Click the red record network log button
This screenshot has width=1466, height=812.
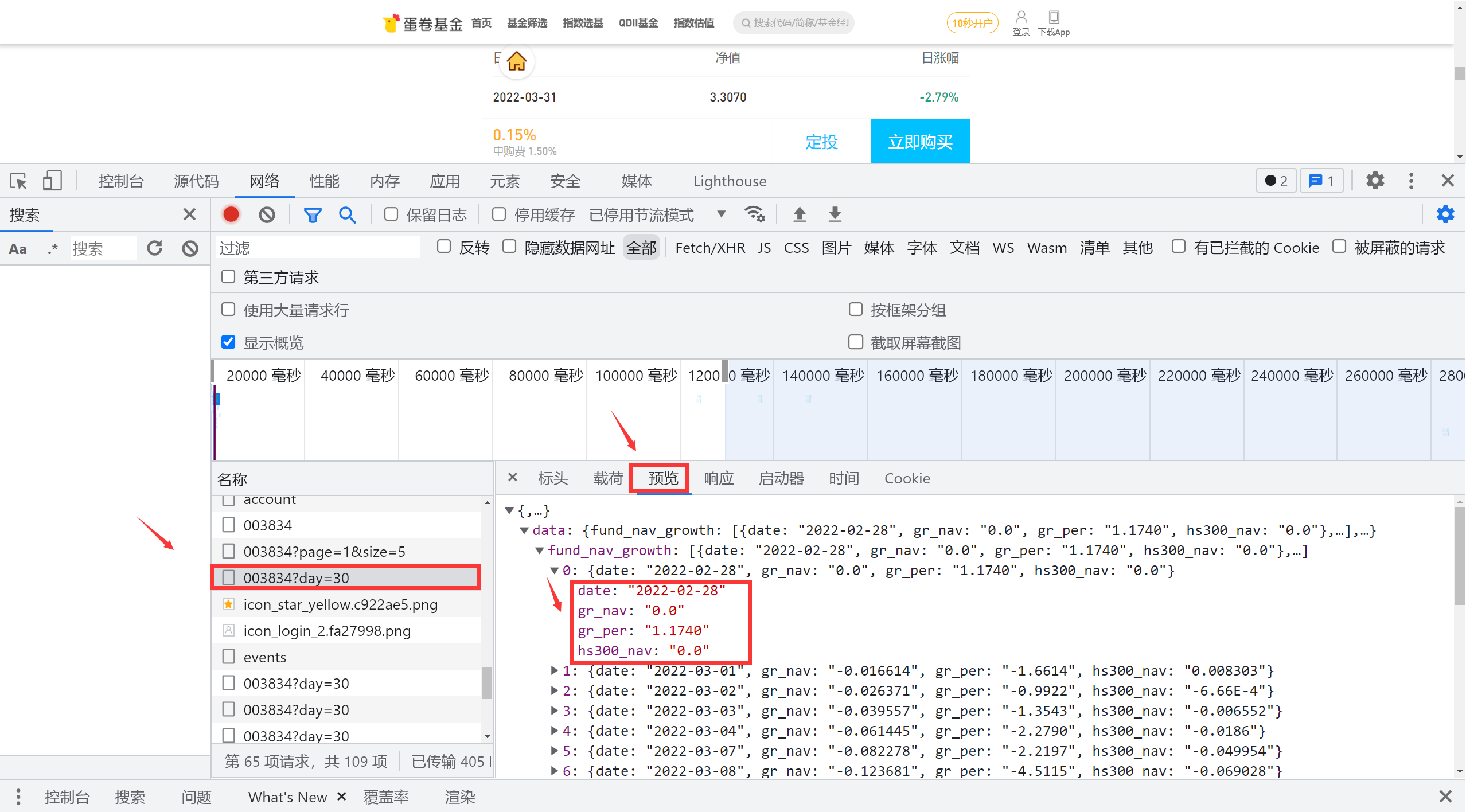tap(231, 214)
